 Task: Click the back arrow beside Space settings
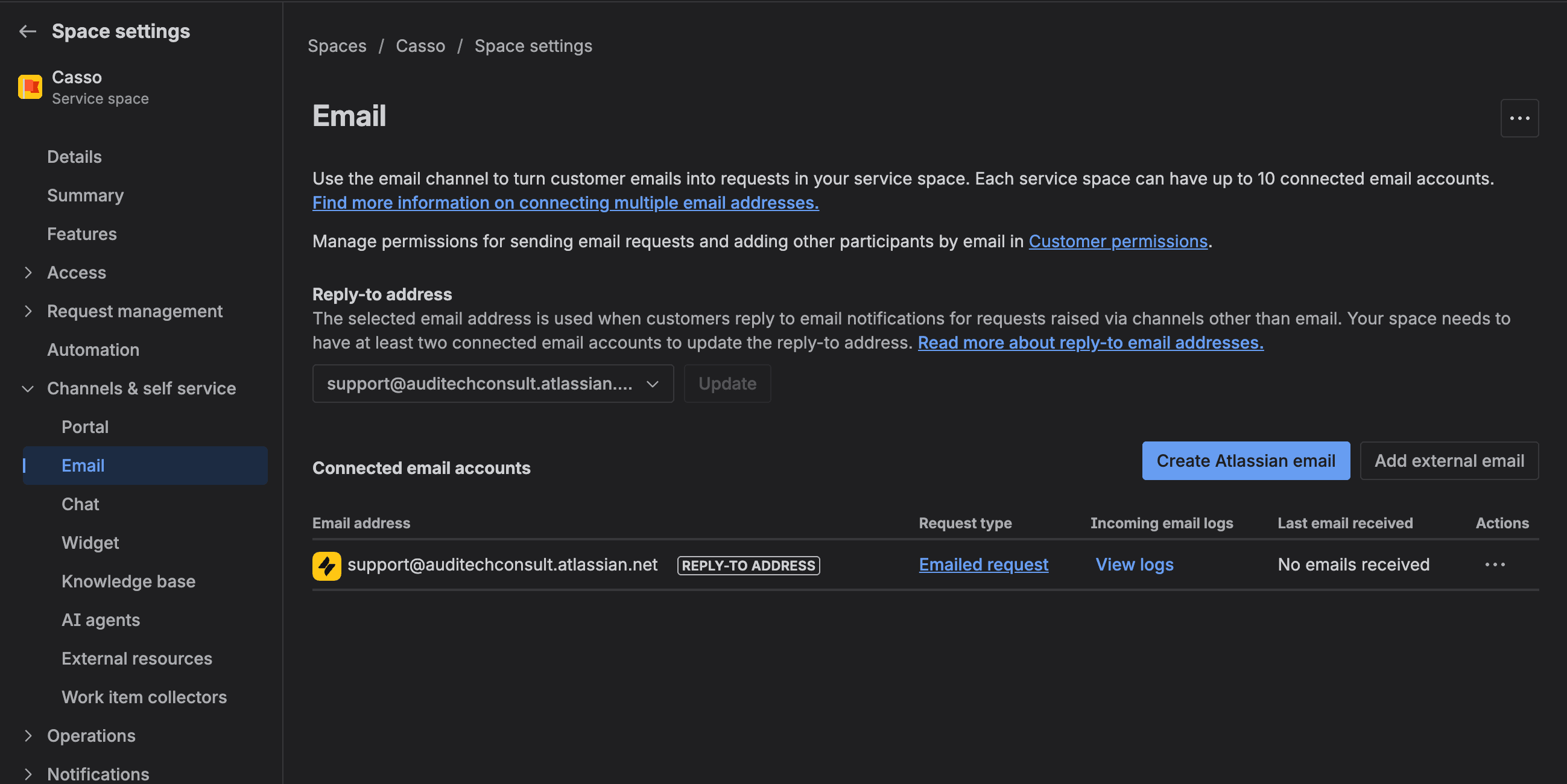[27, 31]
